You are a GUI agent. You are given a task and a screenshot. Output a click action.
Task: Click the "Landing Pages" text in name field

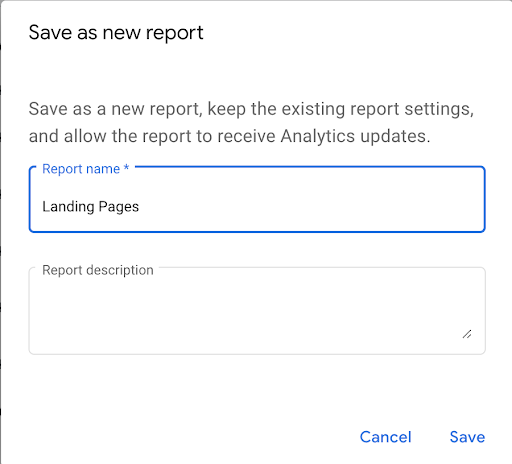coord(90,207)
